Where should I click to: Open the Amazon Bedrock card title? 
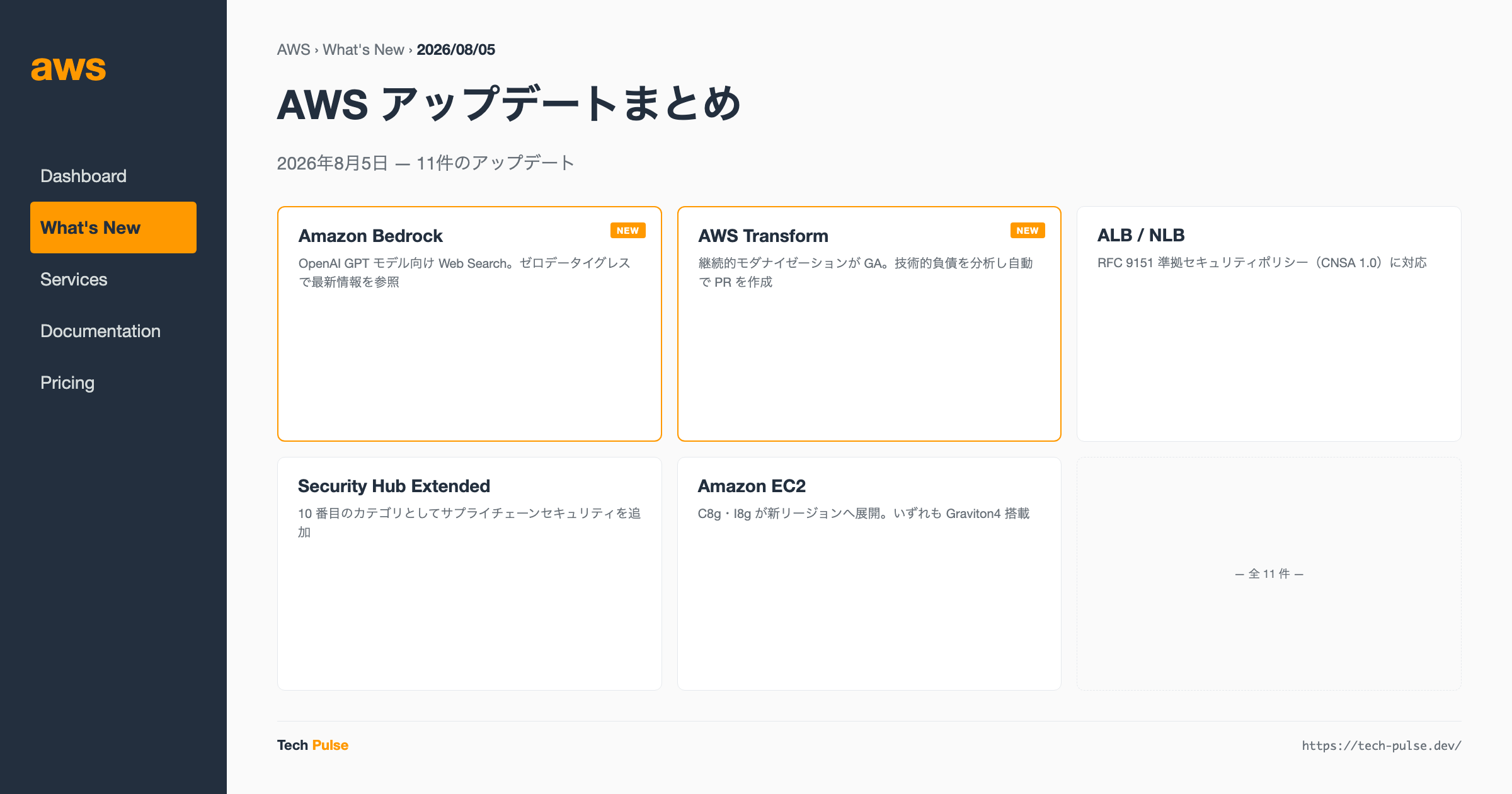(370, 236)
